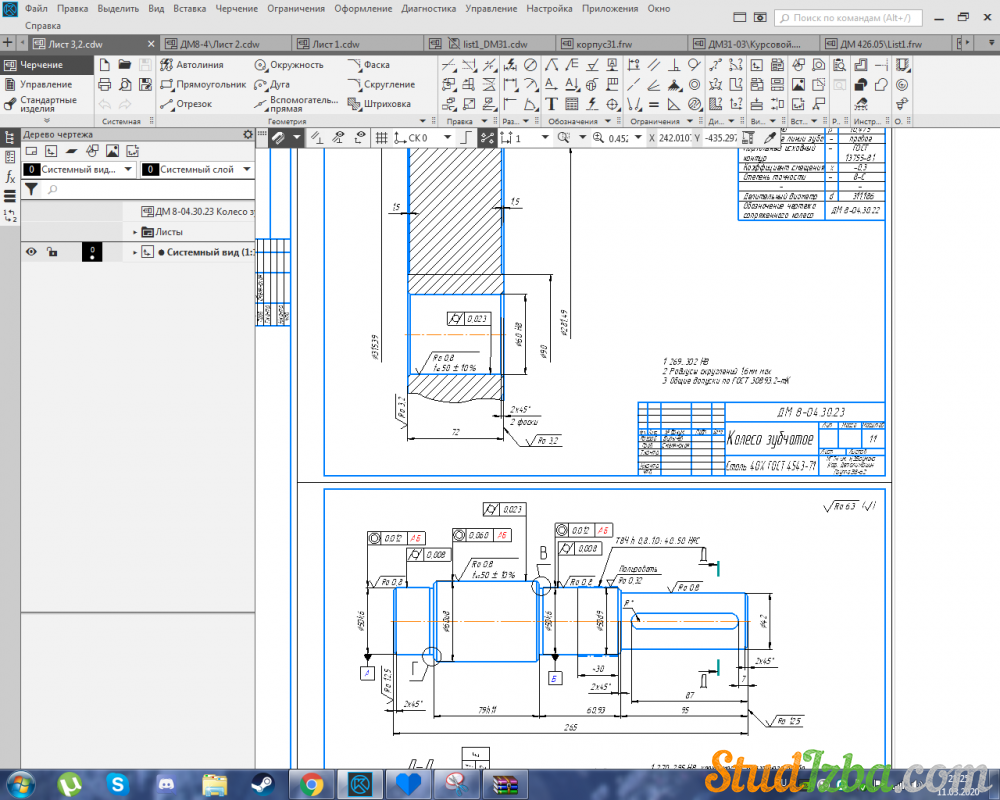This screenshot has height=800, width=1000.
Task: Click the Управление toolset button
Action: [46, 84]
